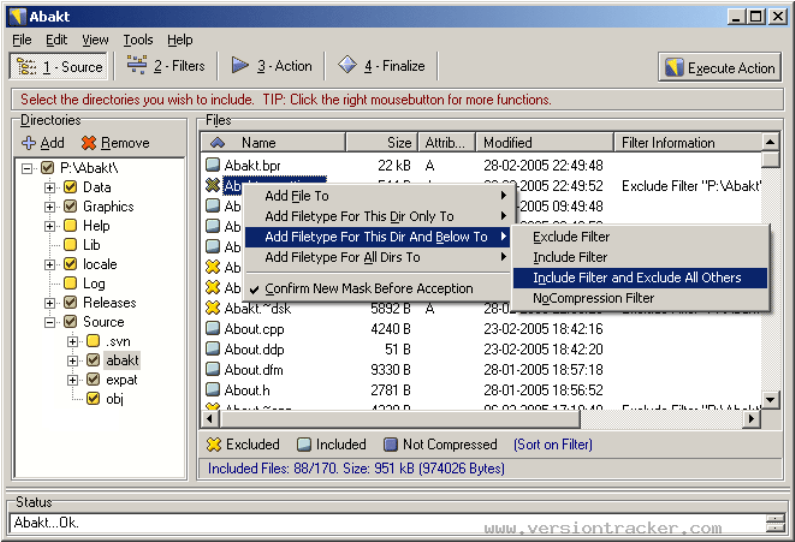Toggle the Graphics folder checkbox
This screenshot has height=542, width=795.
70,206
